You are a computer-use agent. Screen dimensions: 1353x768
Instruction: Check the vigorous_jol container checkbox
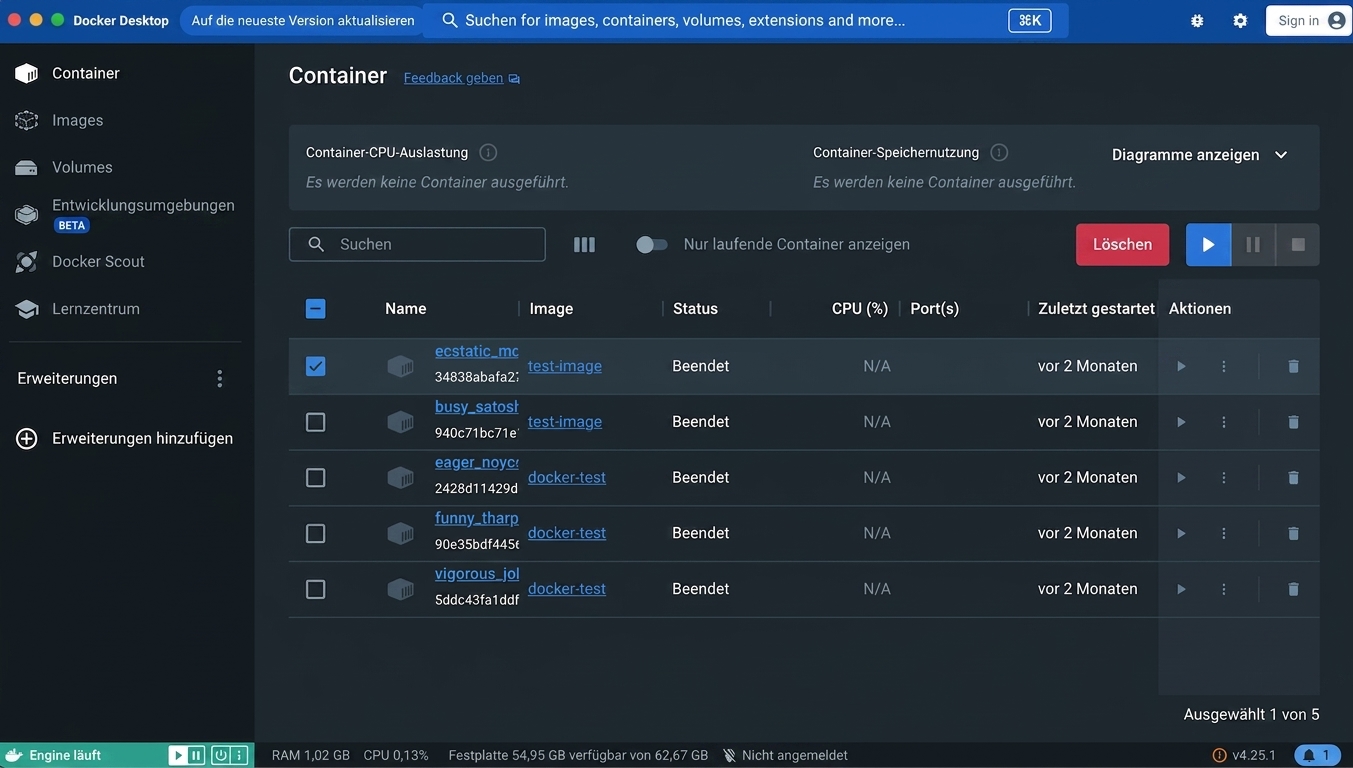pyautogui.click(x=315, y=589)
